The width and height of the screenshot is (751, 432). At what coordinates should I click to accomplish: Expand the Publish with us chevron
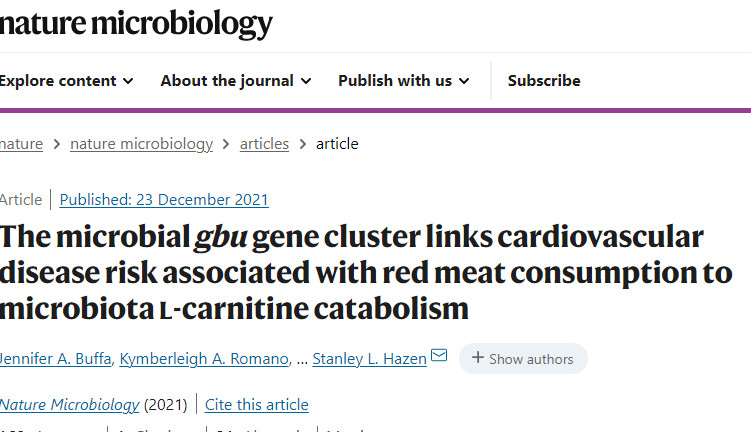pyautogui.click(x=464, y=81)
